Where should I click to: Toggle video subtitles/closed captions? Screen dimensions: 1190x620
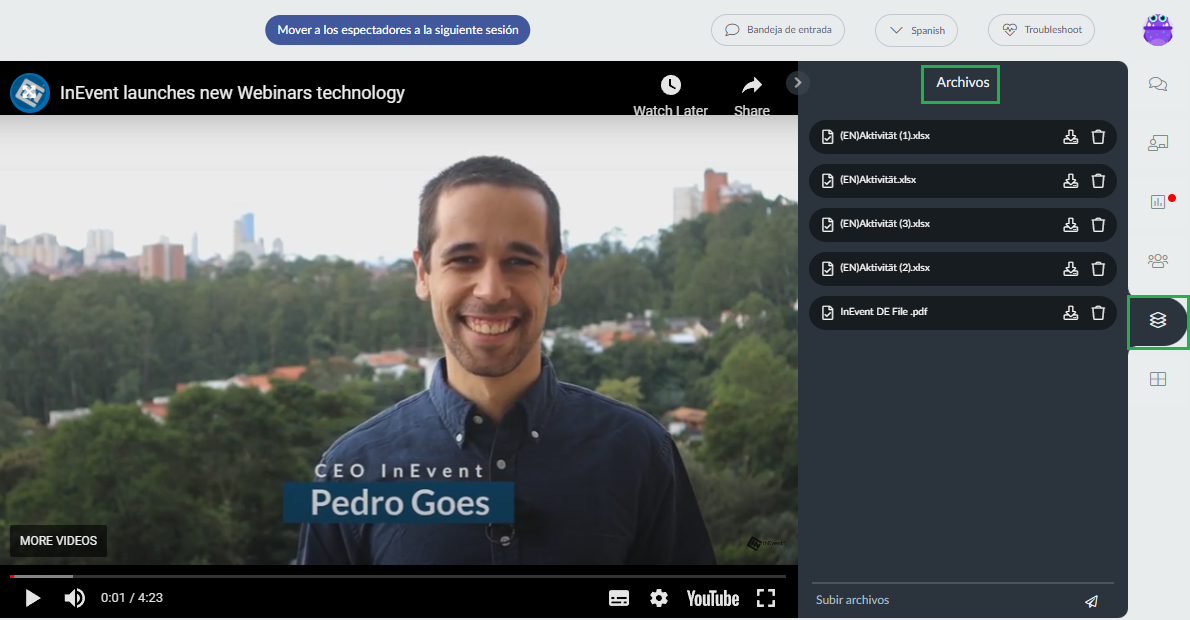619,598
